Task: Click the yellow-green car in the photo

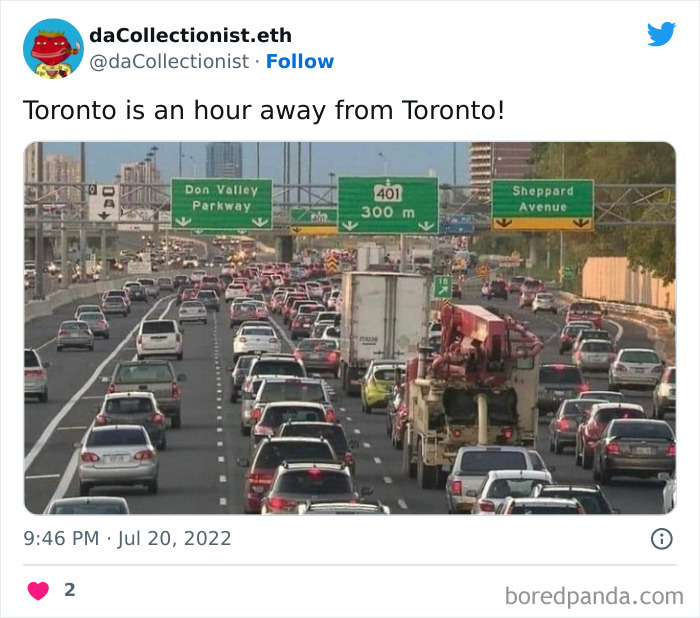Action: coord(379,386)
